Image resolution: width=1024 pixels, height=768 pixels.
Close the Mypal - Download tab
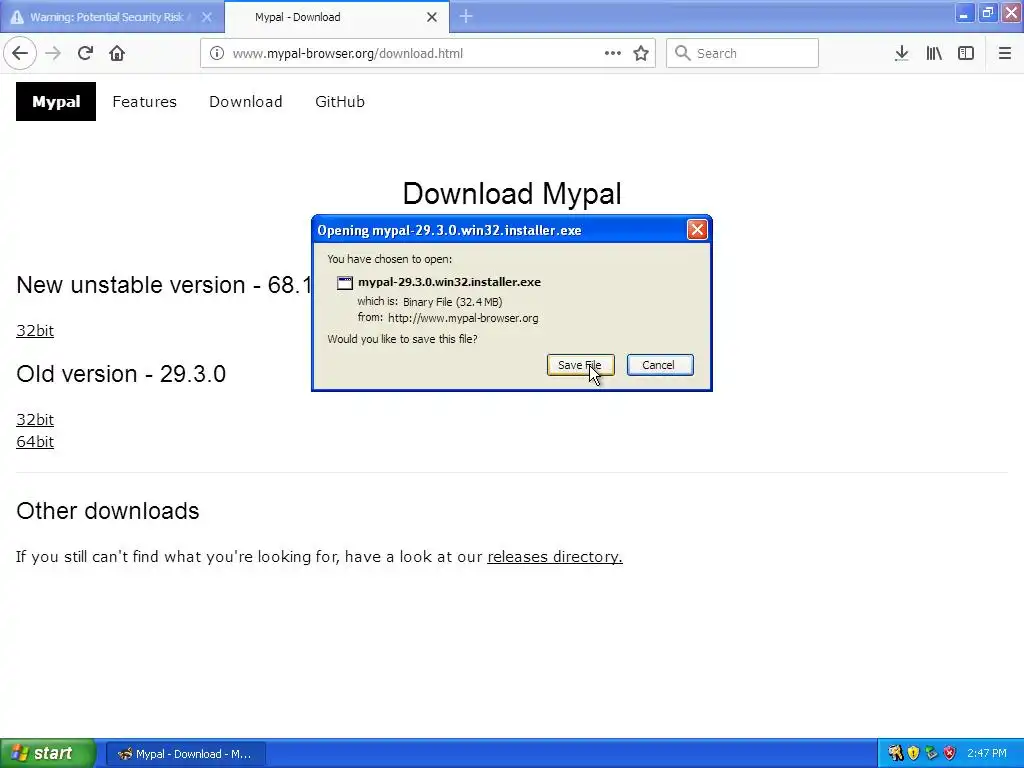click(432, 17)
